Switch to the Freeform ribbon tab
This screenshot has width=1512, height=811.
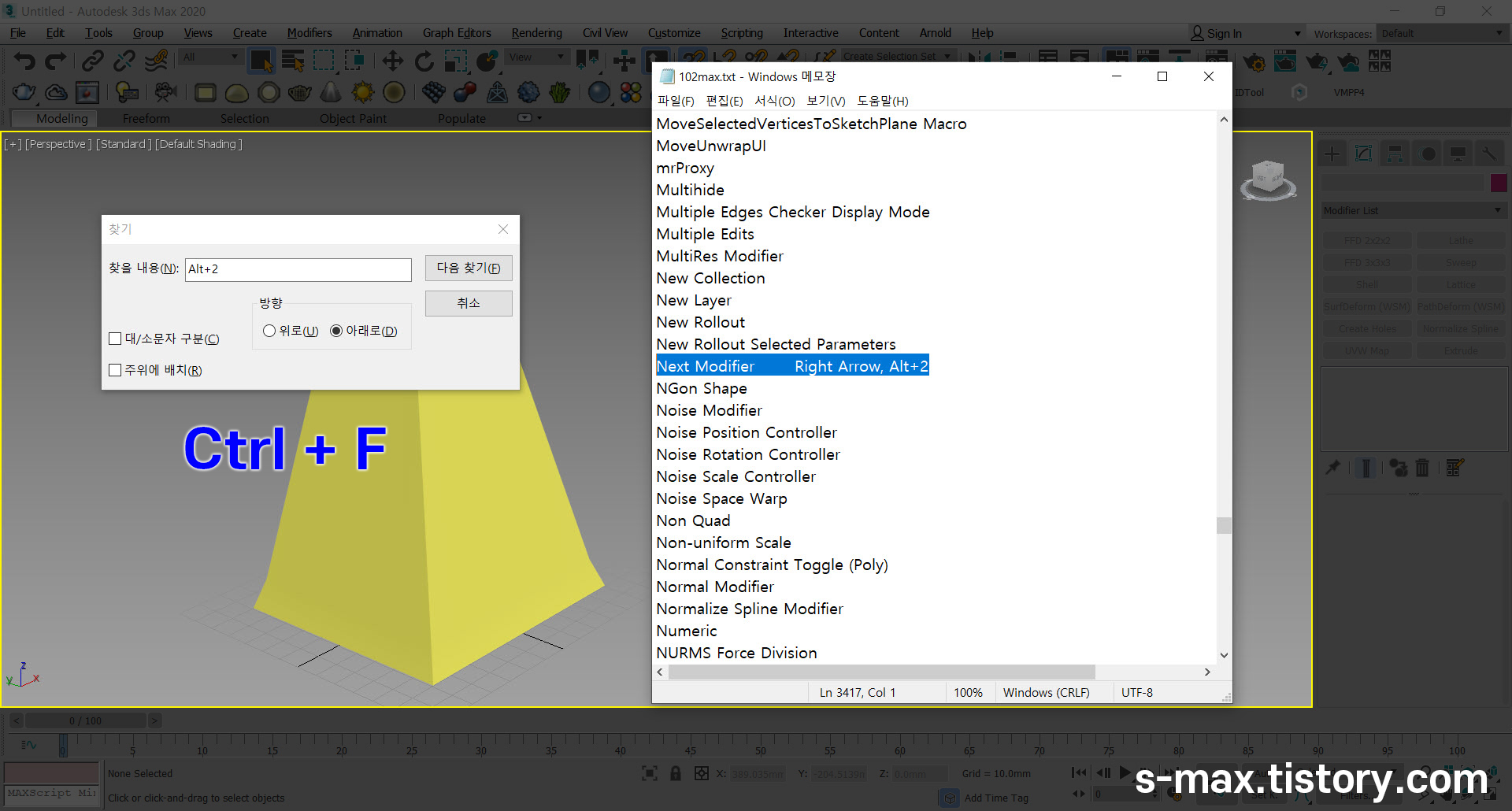click(x=146, y=118)
